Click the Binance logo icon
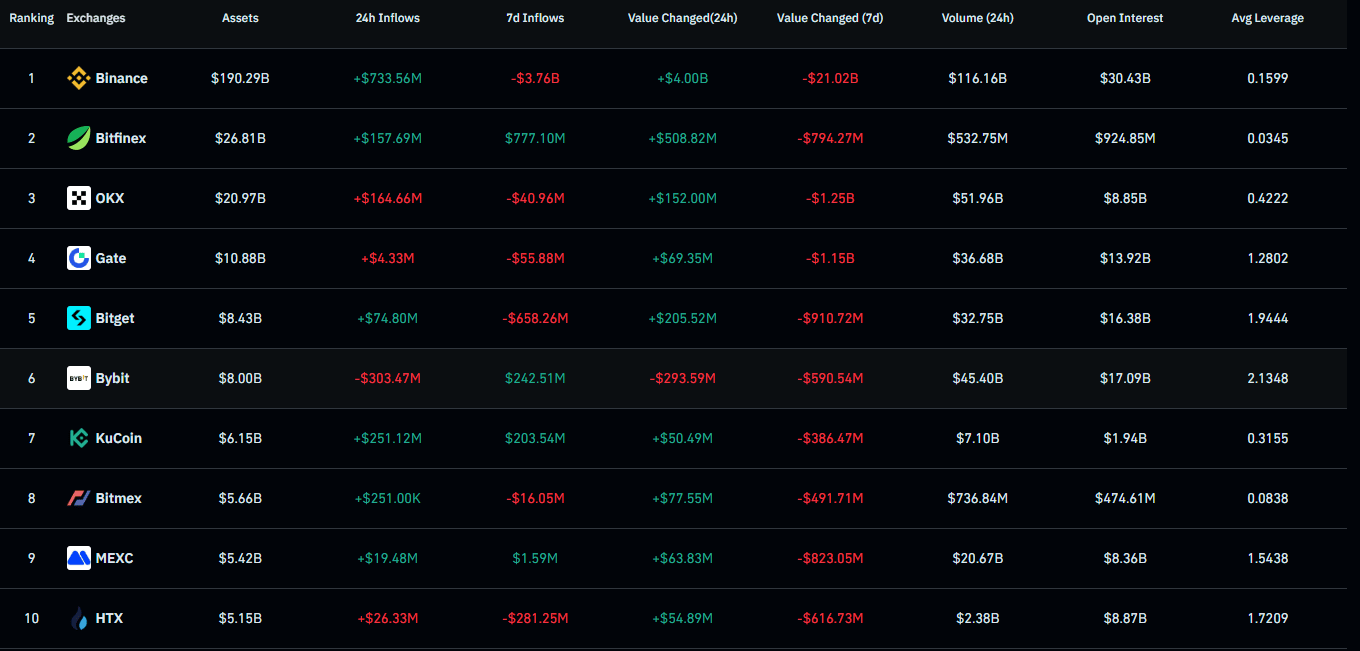 [79, 78]
